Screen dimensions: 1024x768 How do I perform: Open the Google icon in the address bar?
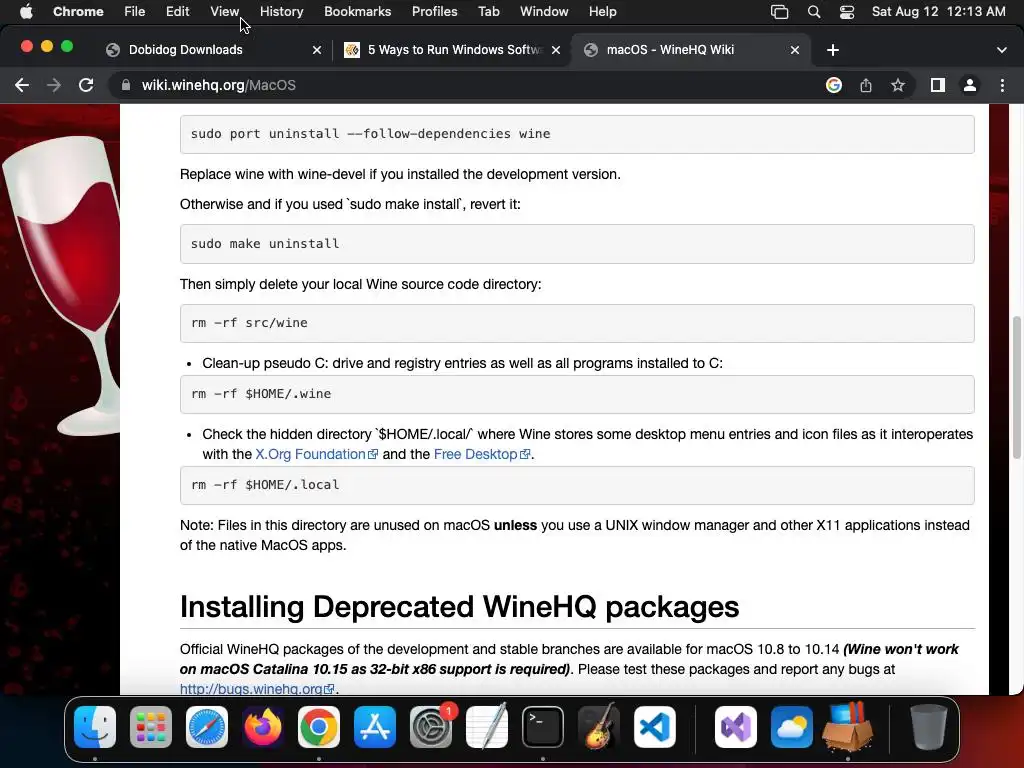[x=833, y=85]
